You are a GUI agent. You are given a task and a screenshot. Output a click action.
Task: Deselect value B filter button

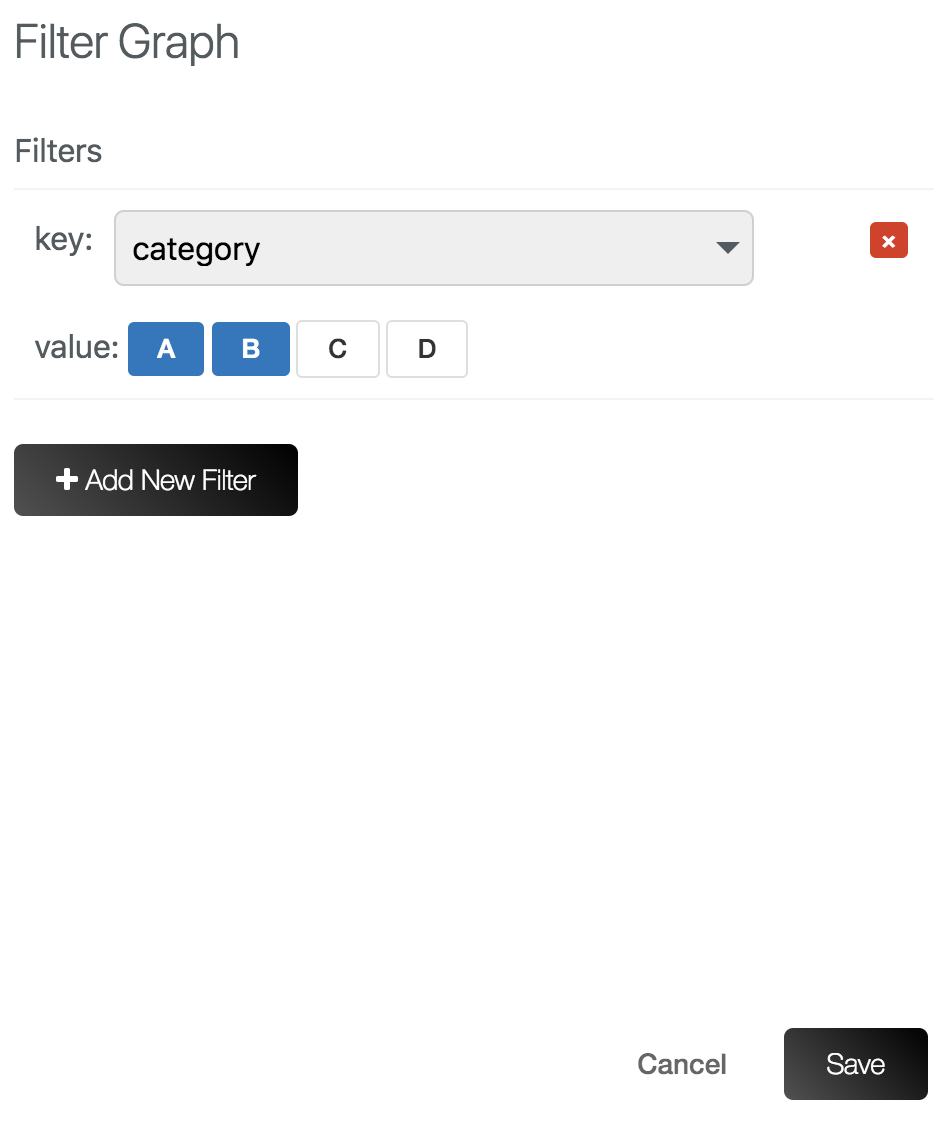(251, 349)
